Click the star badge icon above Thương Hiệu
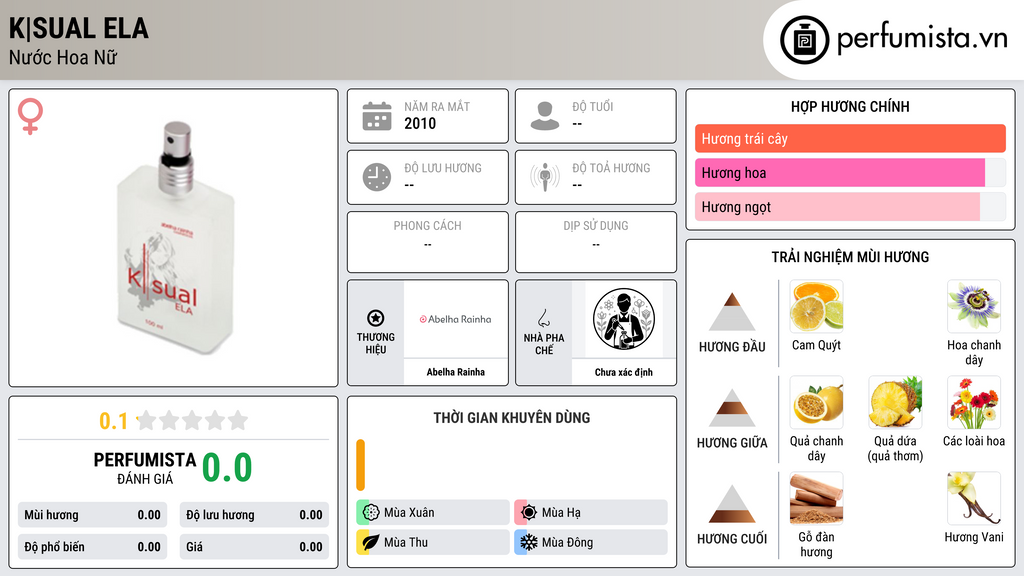Image resolution: width=1024 pixels, height=576 pixels. click(376, 318)
